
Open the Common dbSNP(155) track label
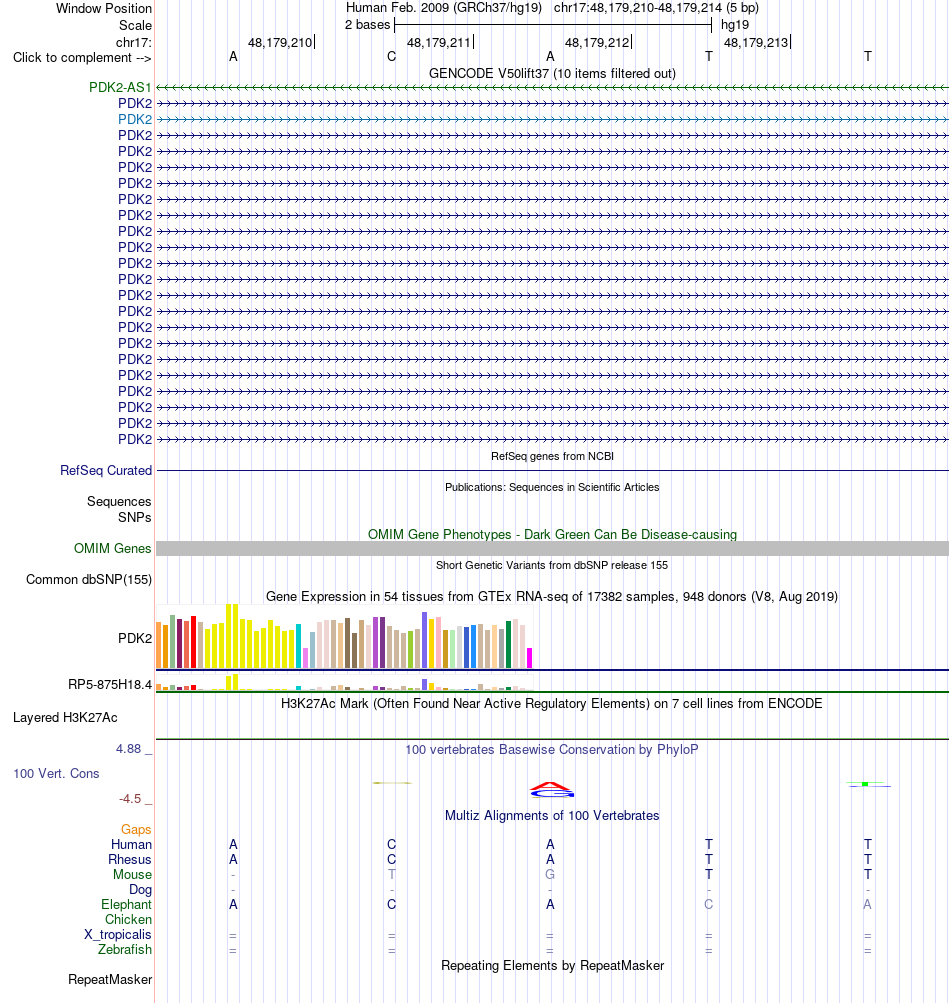(89, 580)
